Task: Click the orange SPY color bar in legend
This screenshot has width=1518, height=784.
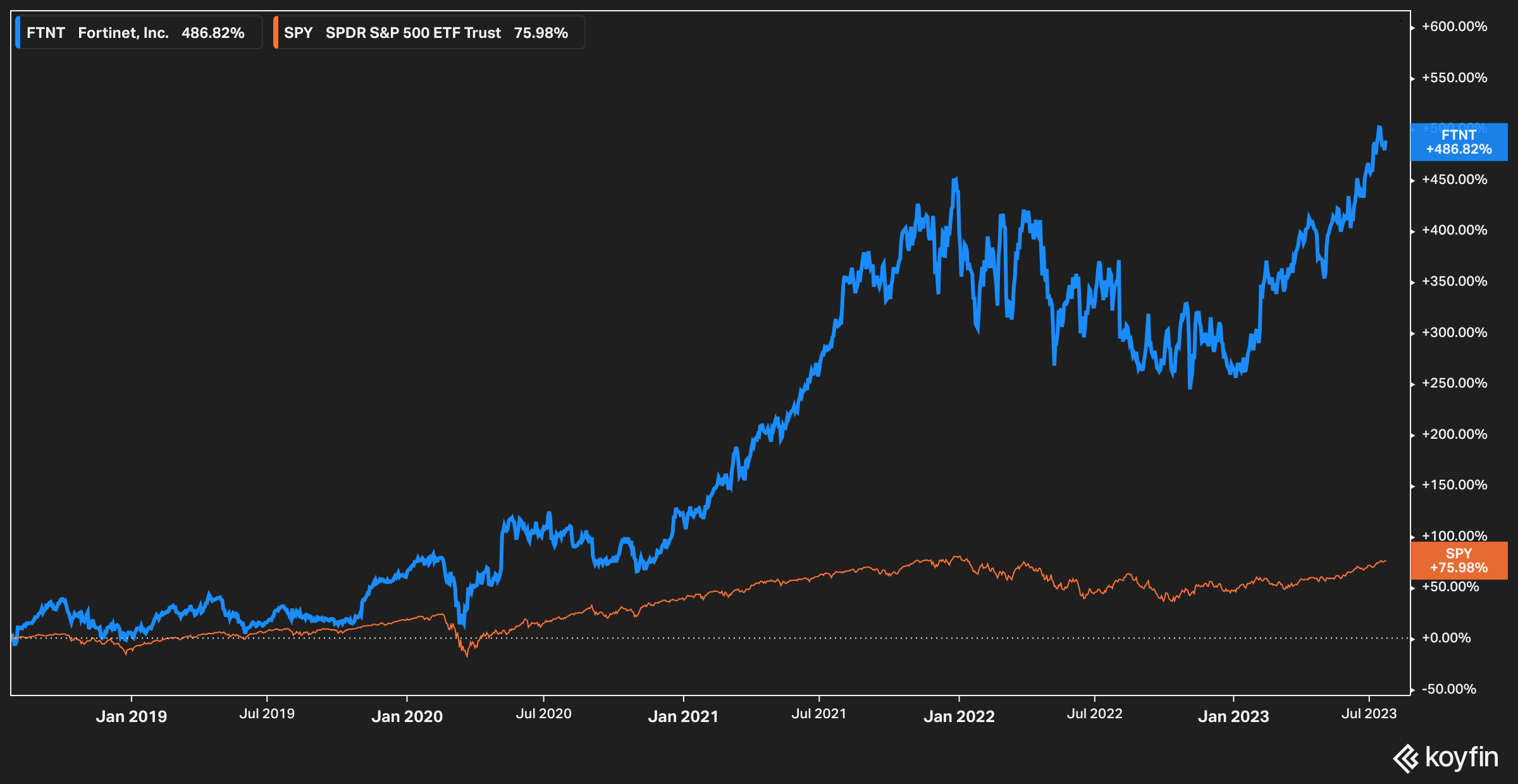Action: click(x=276, y=33)
